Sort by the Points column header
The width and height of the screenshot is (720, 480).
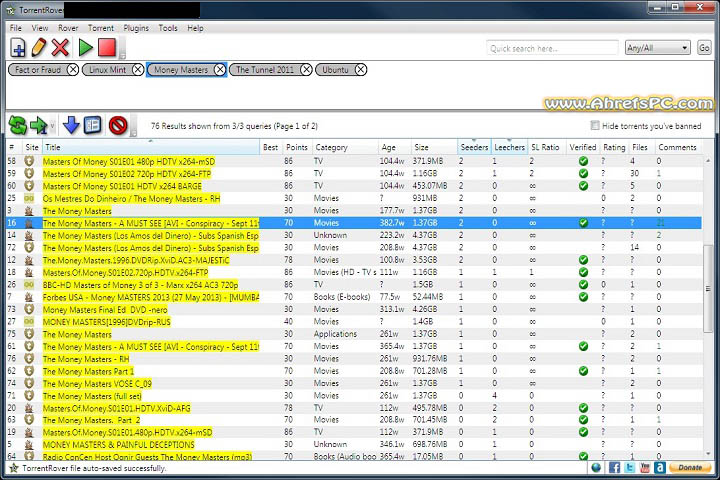tap(297, 147)
